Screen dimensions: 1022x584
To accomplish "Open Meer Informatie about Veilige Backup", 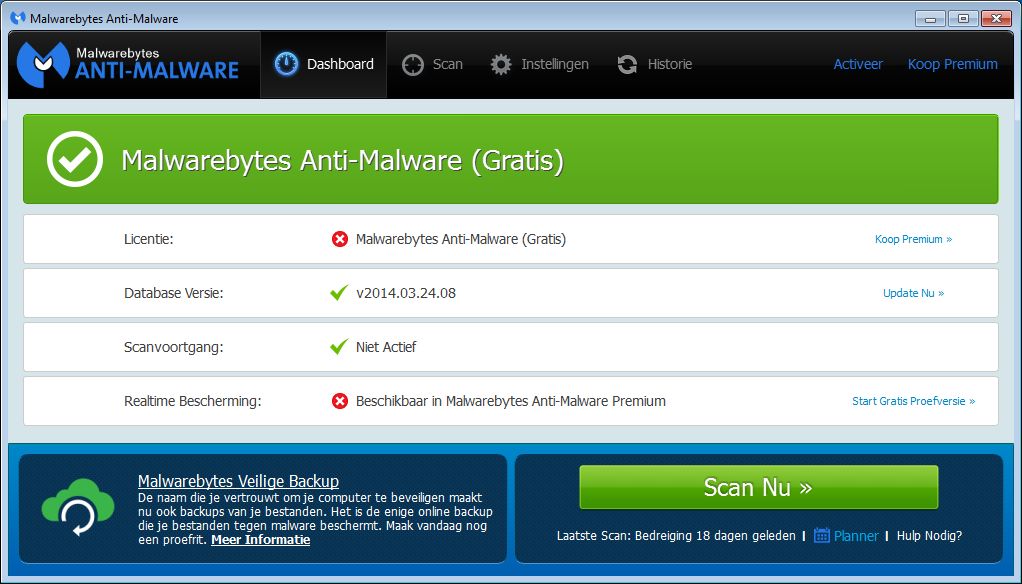I will pos(260,540).
